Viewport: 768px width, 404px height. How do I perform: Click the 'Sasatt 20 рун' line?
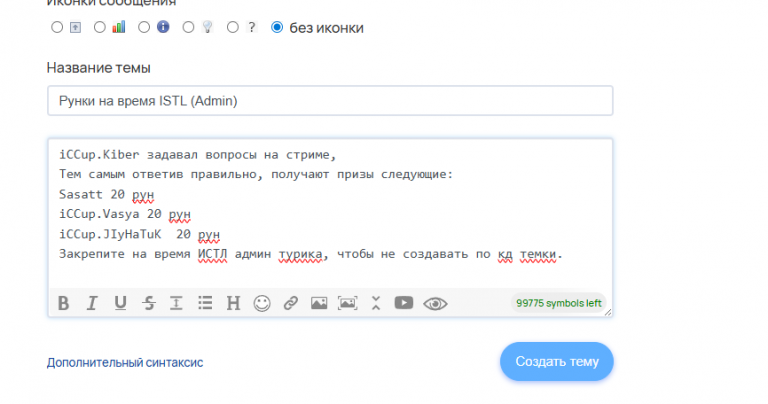[106, 194]
